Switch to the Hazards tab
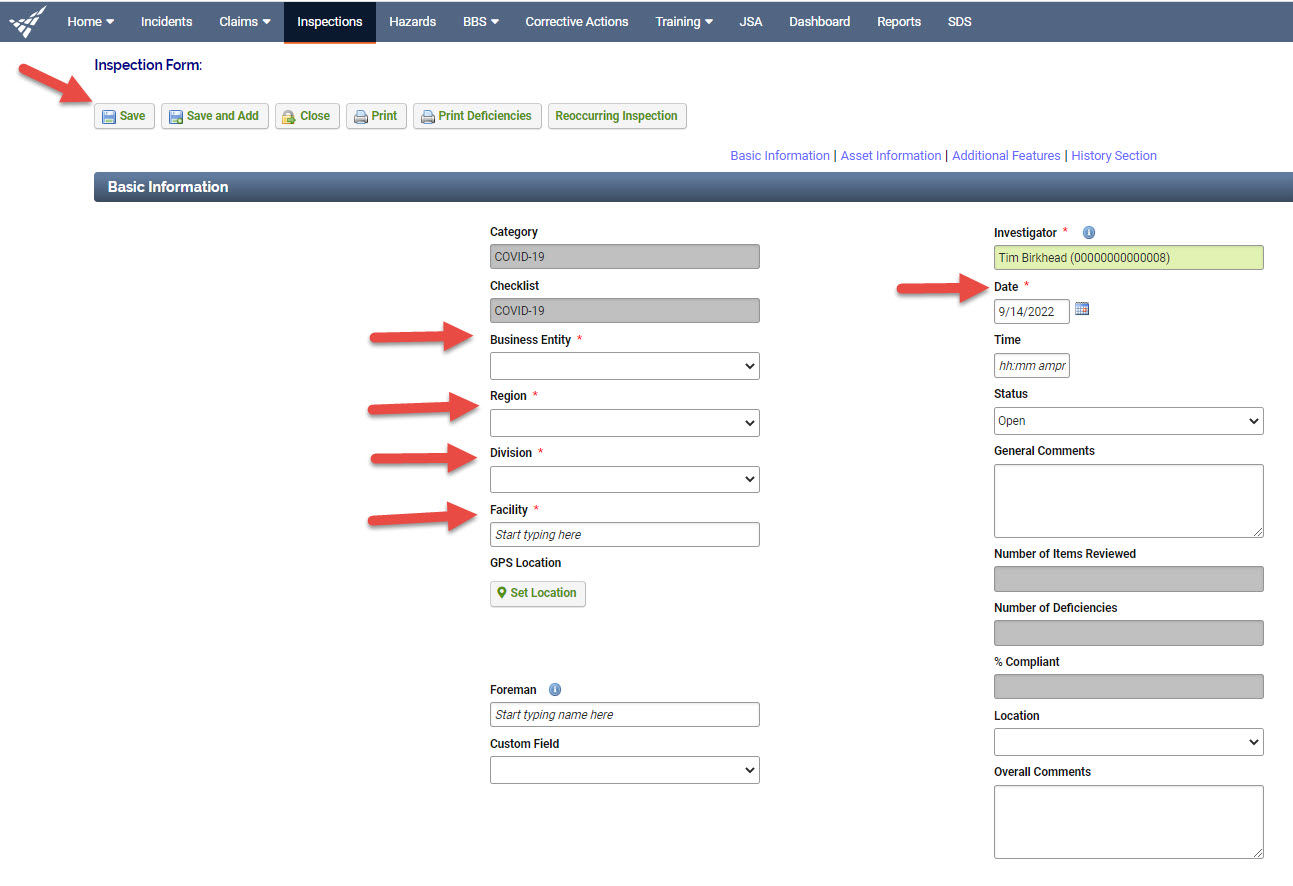1293x886 pixels. click(x=412, y=21)
